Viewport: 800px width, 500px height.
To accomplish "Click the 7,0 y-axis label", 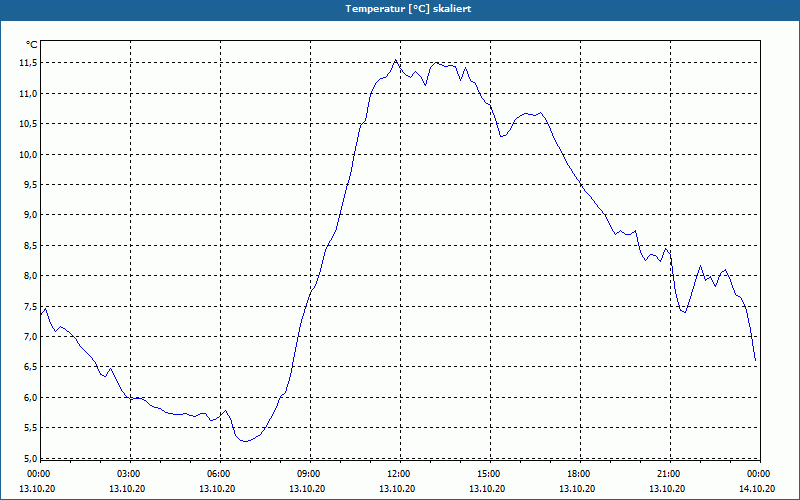I will click(x=30, y=336).
